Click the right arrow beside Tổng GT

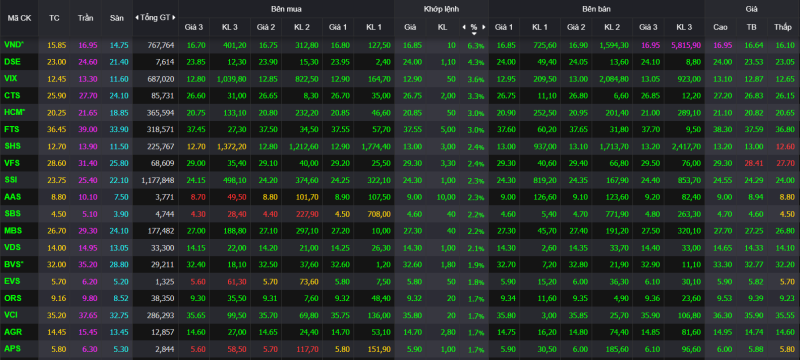point(173,18)
